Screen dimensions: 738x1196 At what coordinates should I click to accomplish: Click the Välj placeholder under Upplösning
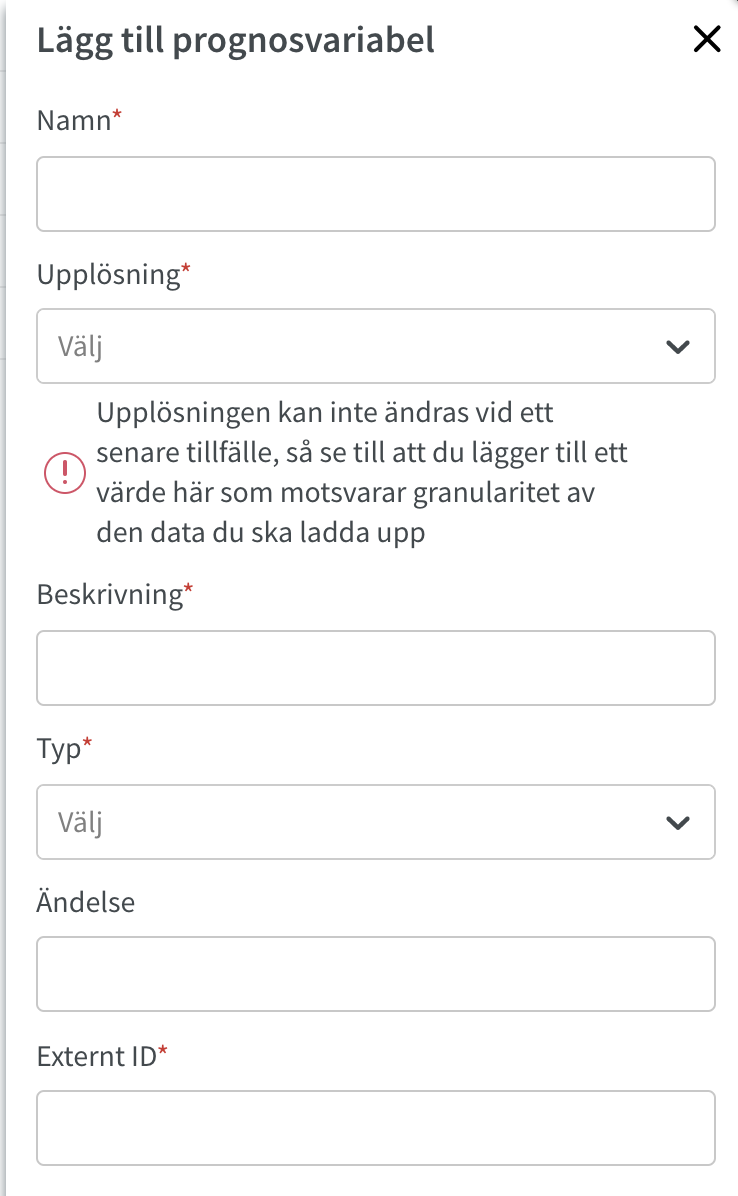80,347
